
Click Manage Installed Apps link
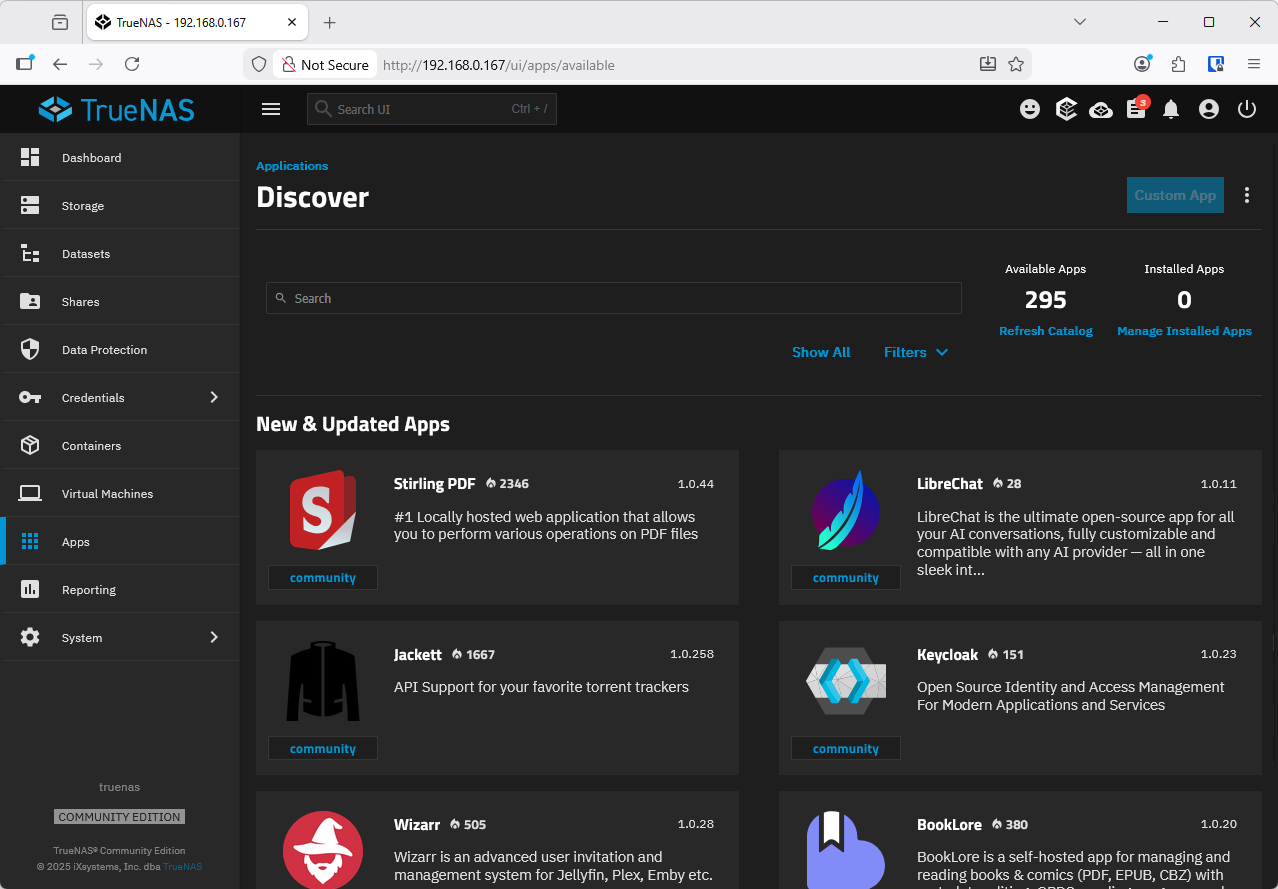pos(1184,331)
